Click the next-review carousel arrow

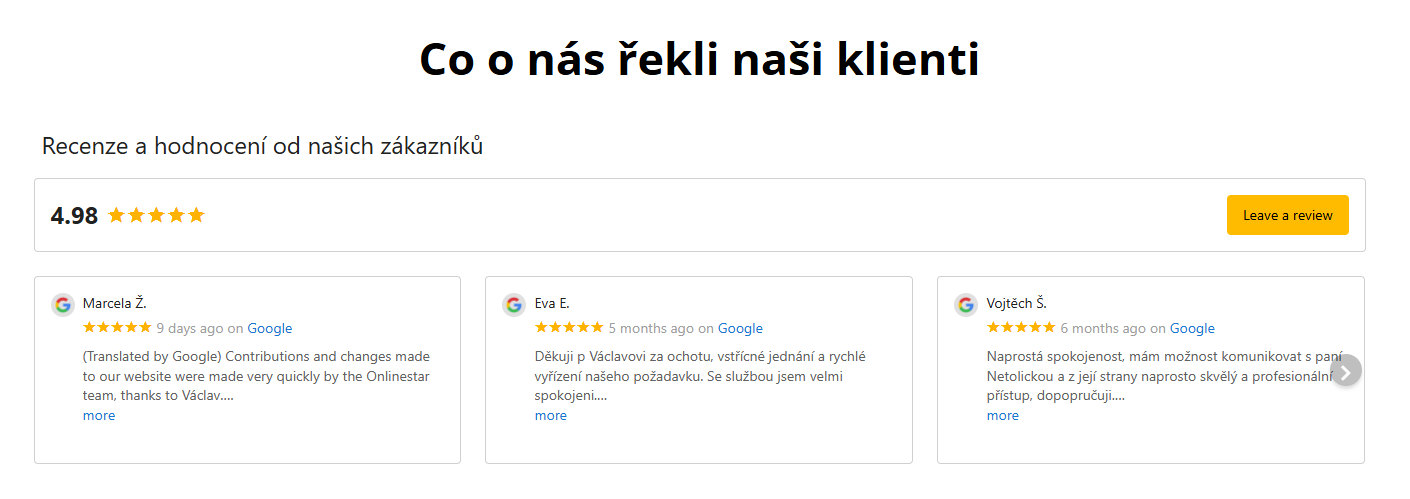click(1346, 371)
